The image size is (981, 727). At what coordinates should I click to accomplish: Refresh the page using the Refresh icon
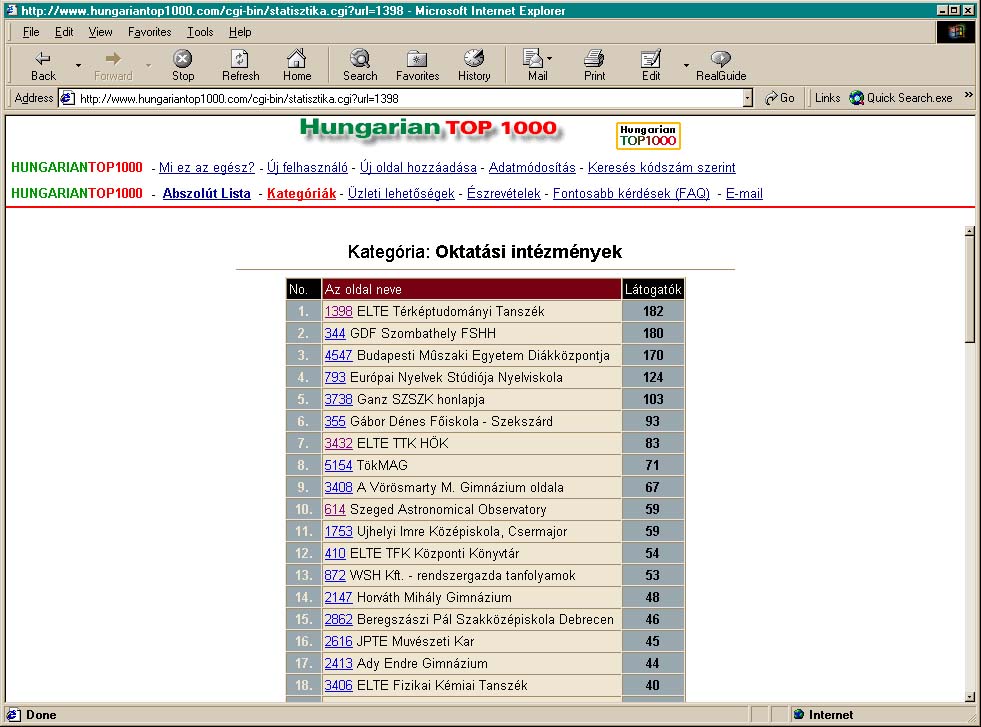point(240,60)
